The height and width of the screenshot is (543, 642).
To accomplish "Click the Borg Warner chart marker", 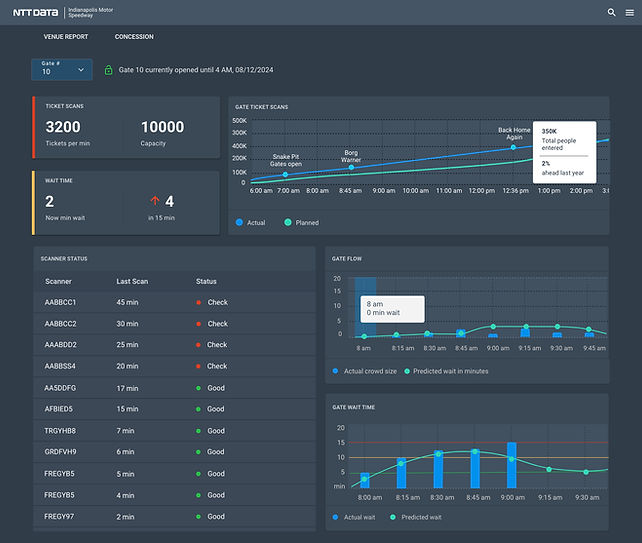I will (351, 167).
